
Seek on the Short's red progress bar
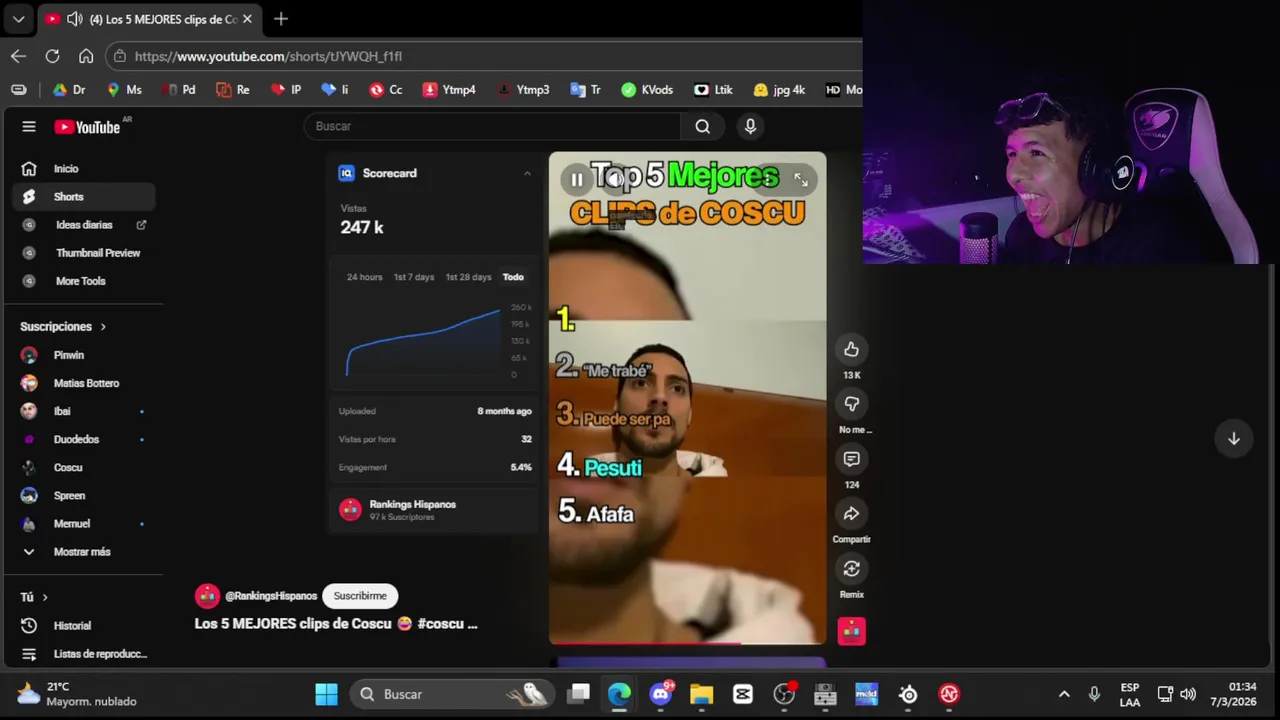(x=688, y=643)
